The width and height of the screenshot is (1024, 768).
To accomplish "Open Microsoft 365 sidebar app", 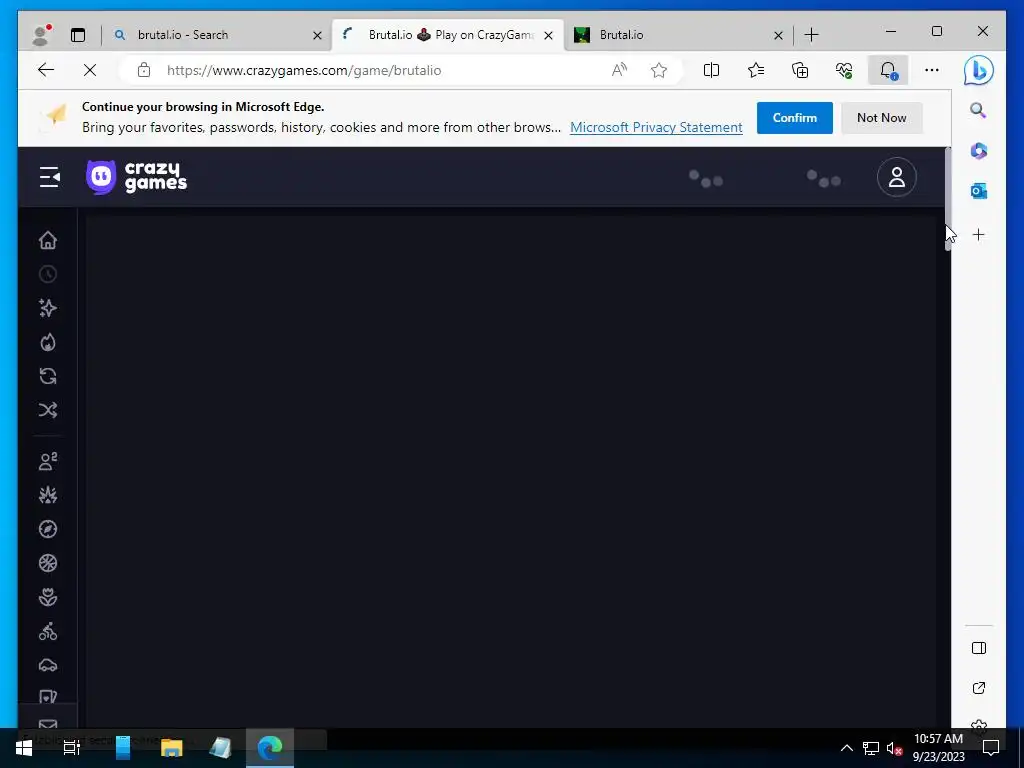I will pos(978,151).
